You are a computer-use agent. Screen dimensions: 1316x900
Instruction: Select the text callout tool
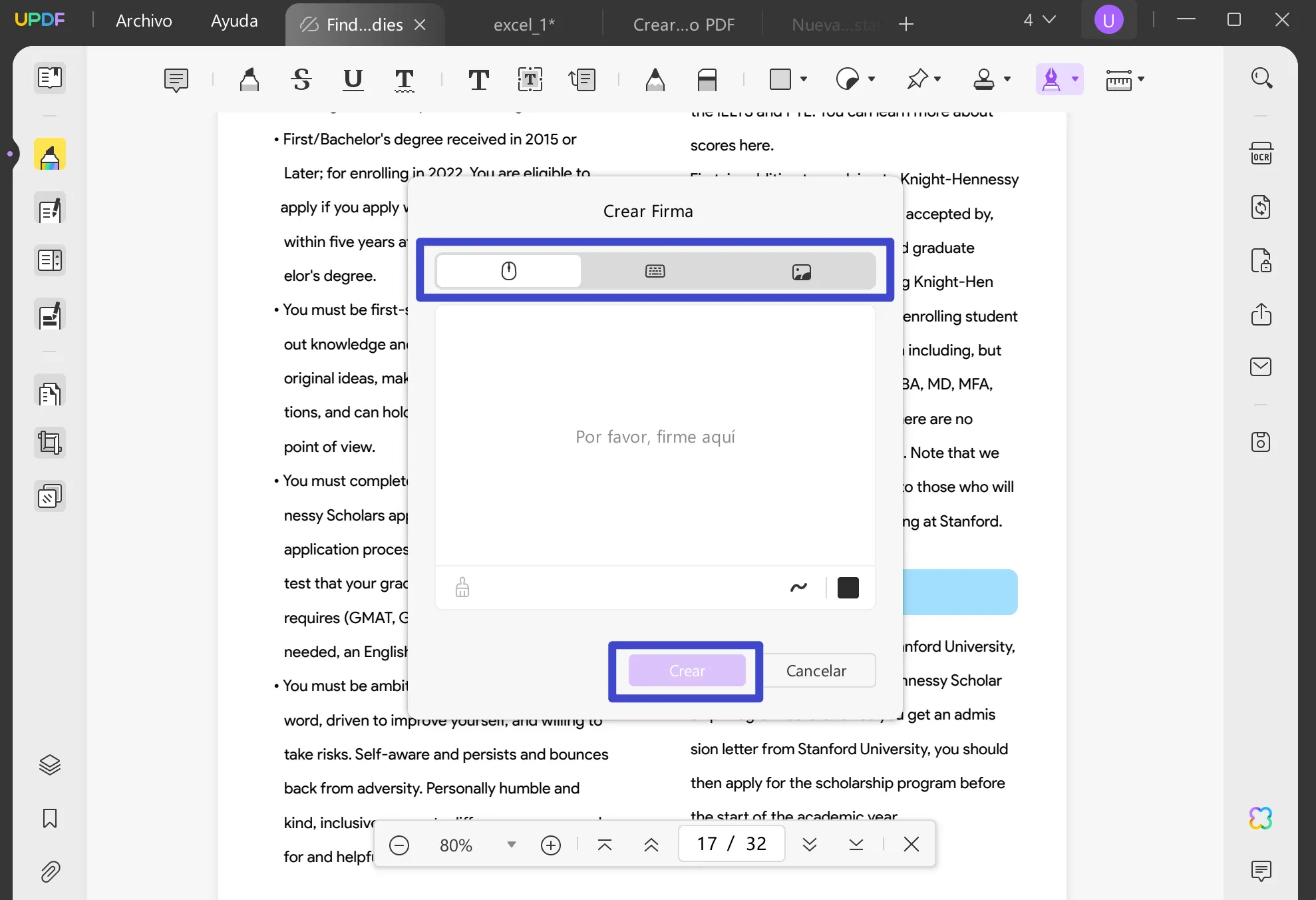582,80
